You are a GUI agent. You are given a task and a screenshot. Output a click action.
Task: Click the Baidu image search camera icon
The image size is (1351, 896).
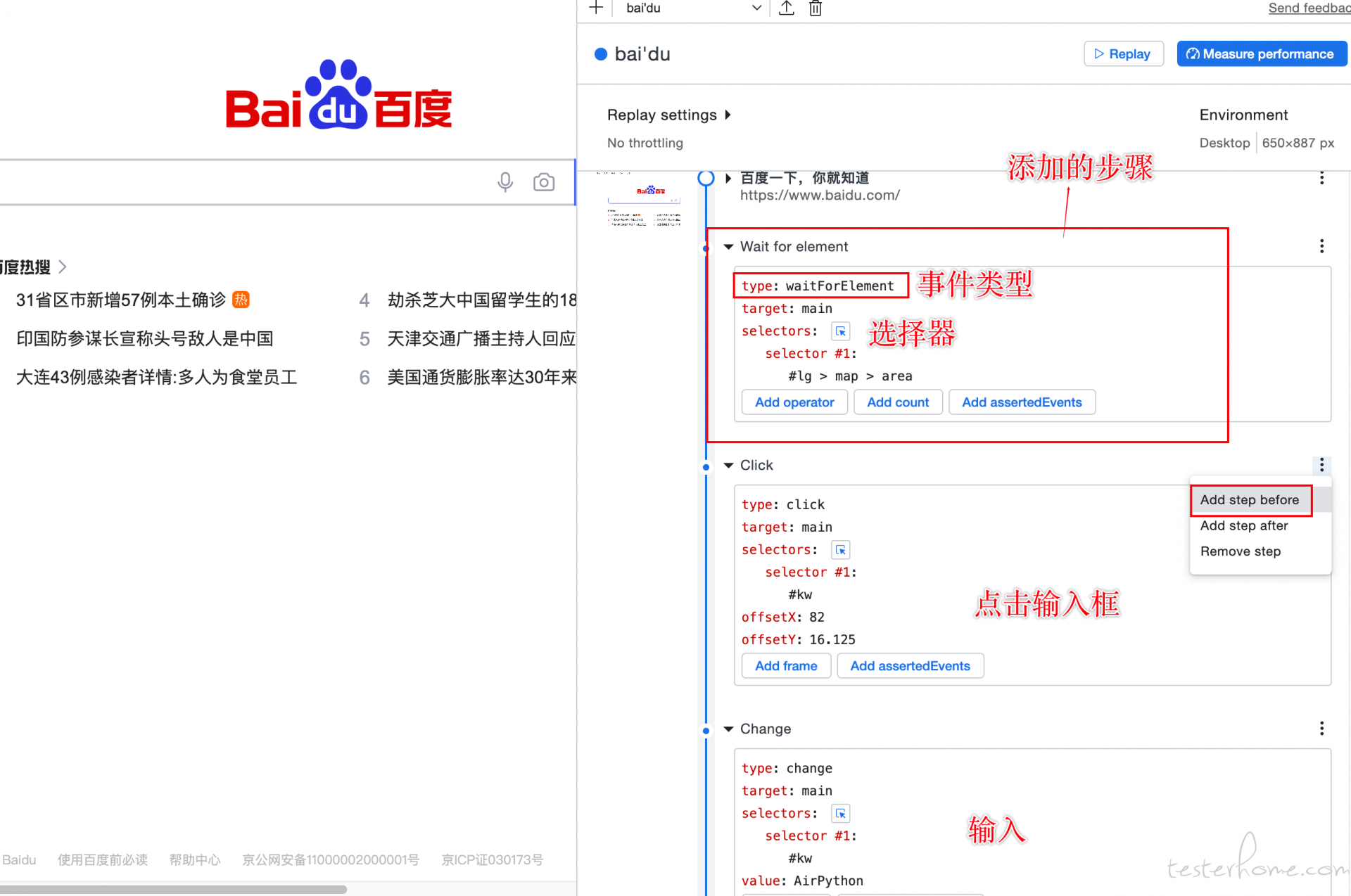tap(544, 182)
